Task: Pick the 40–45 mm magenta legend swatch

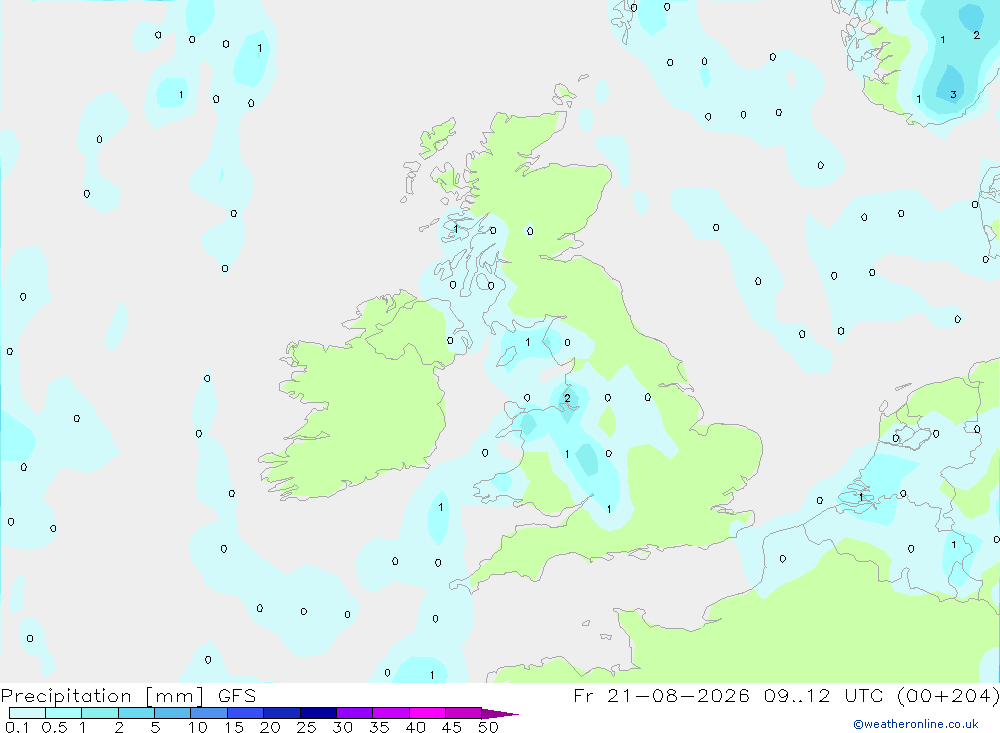Action: tap(427, 713)
